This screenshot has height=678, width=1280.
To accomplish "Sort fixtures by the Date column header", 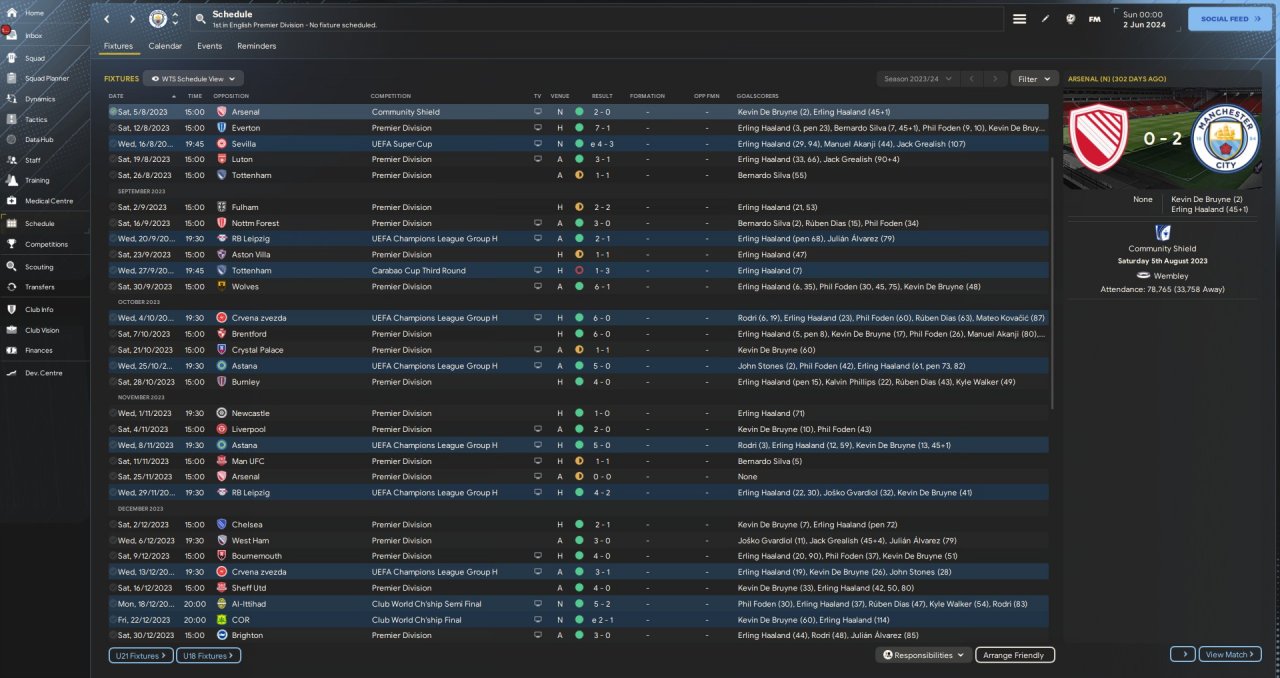I will (x=117, y=96).
